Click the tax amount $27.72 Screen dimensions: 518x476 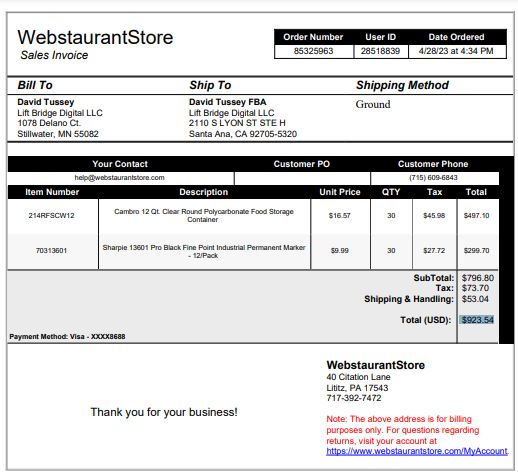coord(434,251)
